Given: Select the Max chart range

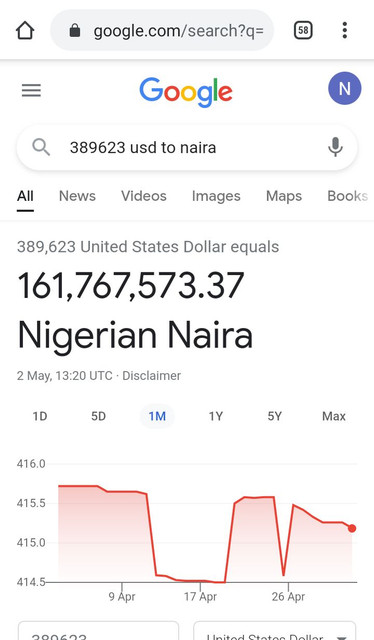Looking at the screenshot, I should 334,416.
